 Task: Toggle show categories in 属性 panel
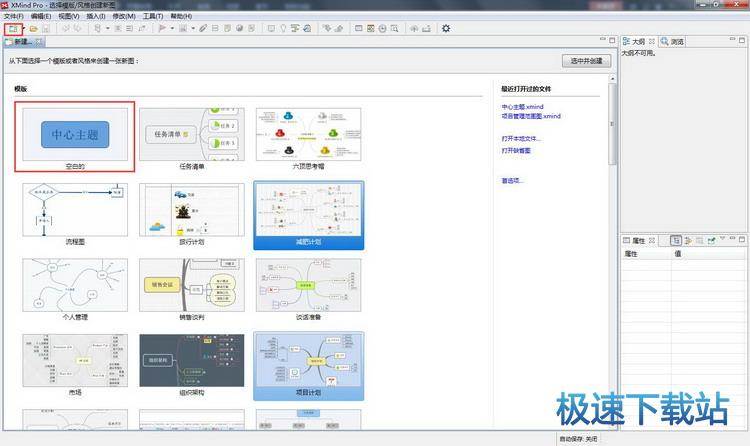point(677,241)
